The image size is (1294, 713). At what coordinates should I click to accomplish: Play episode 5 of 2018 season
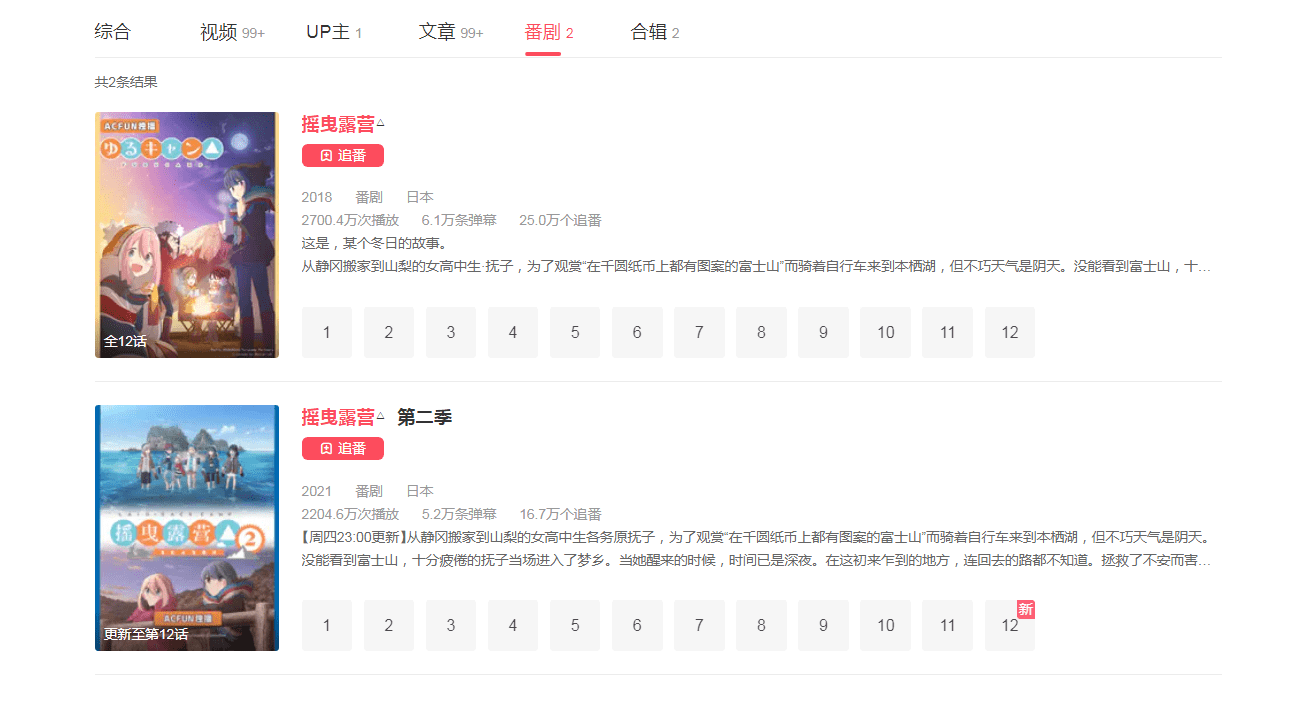coord(575,332)
